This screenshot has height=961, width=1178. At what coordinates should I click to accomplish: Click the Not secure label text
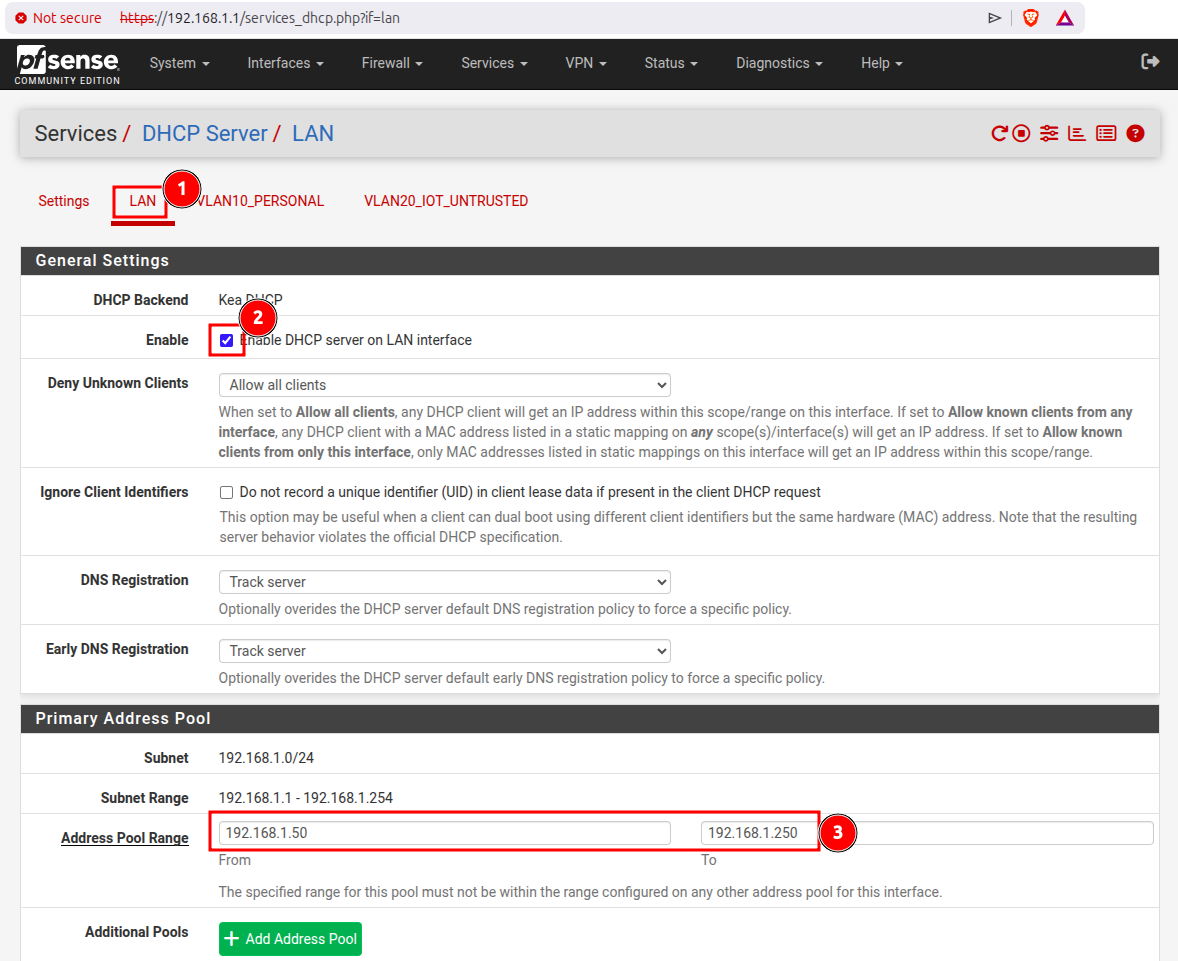pos(67,18)
